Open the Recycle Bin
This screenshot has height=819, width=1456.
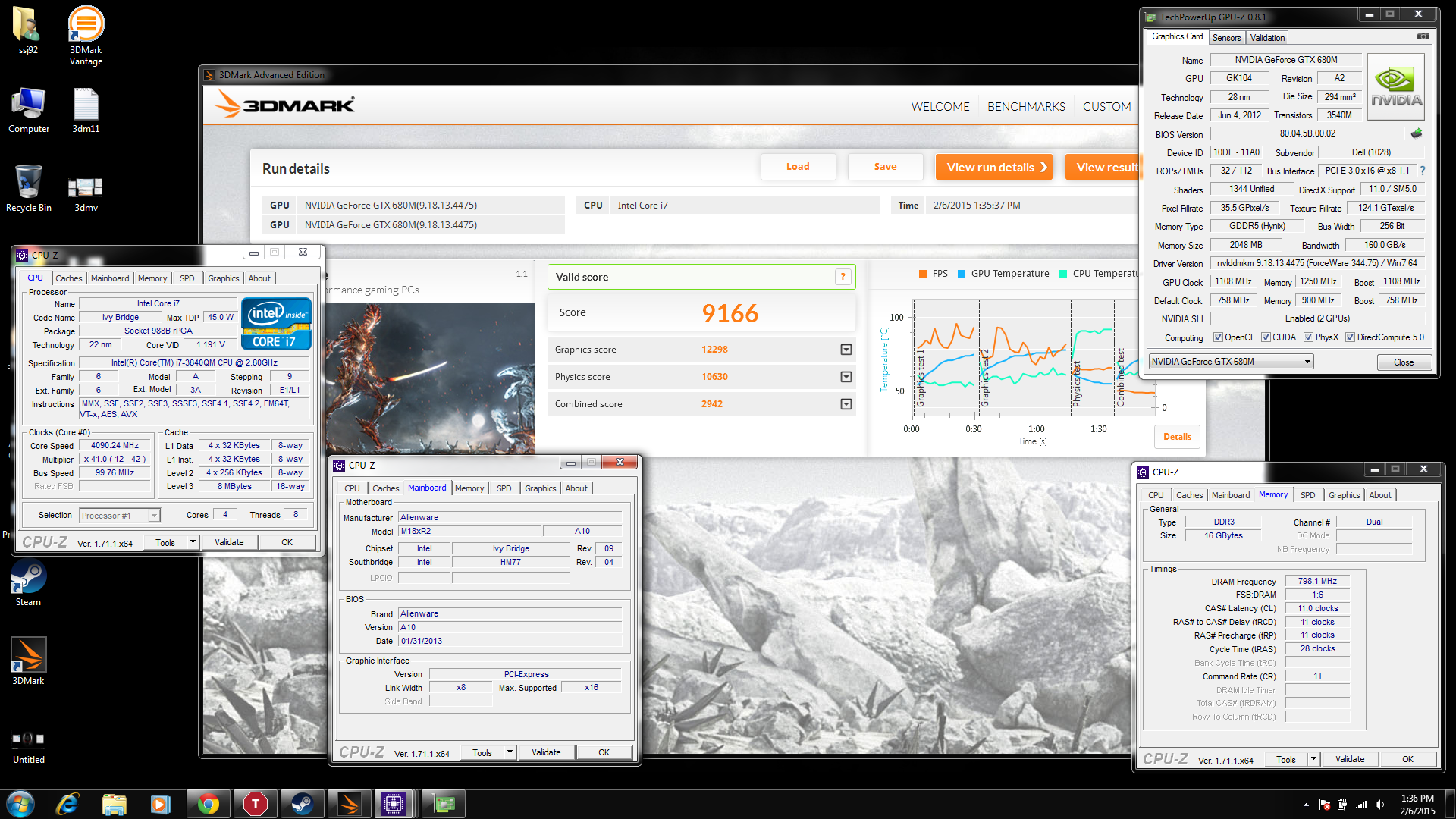coord(29,188)
